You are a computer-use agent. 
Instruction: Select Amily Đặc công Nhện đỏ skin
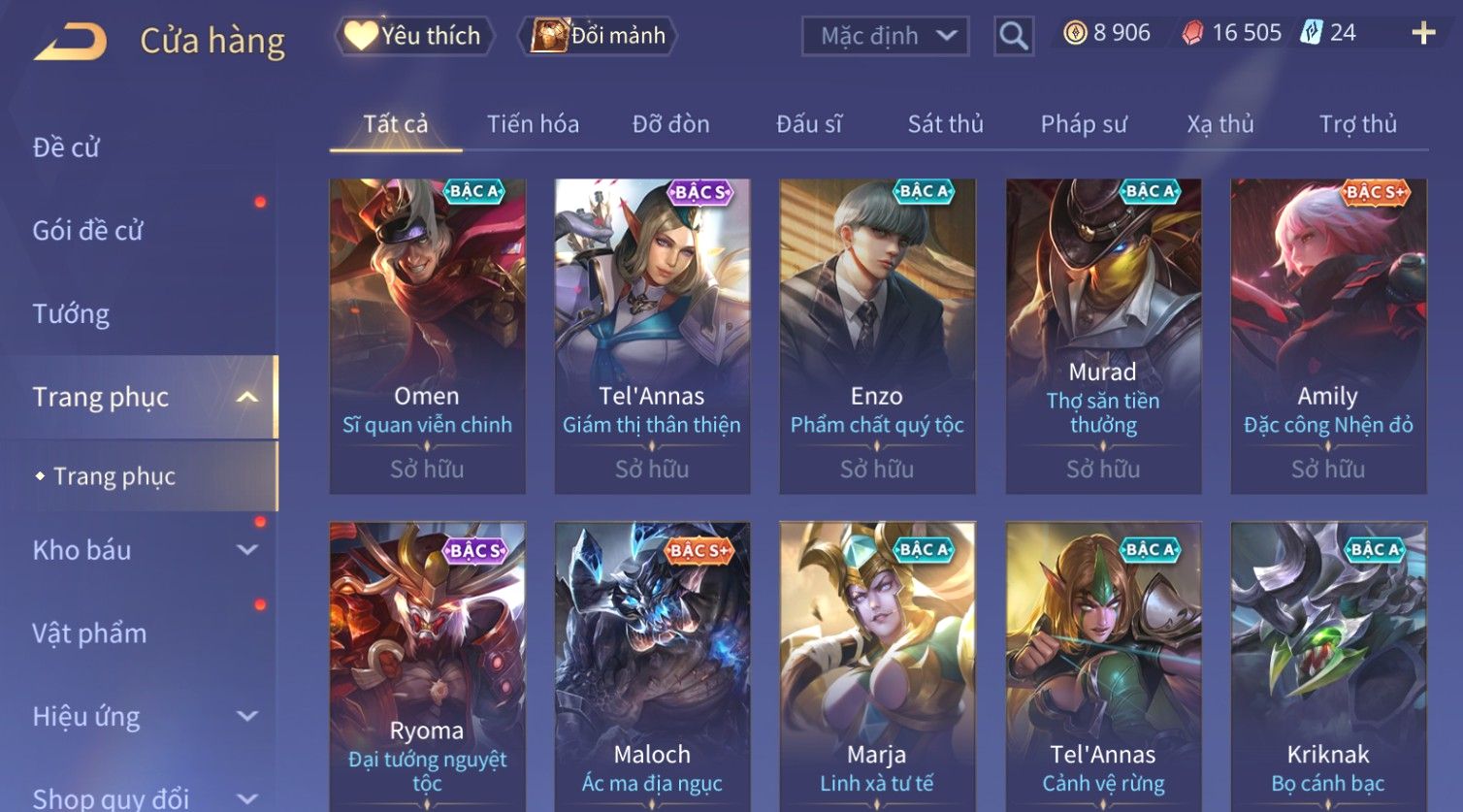tap(1328, 336)
